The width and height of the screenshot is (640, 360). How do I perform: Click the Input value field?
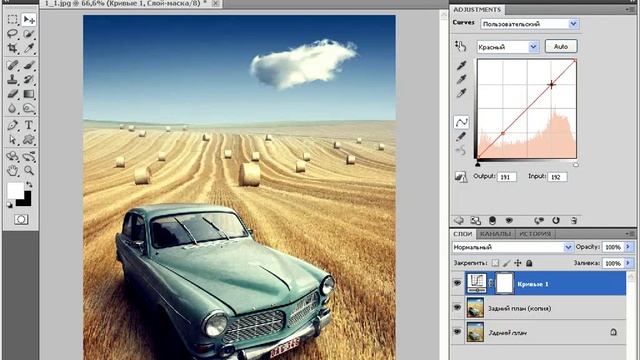click(558, 177)
